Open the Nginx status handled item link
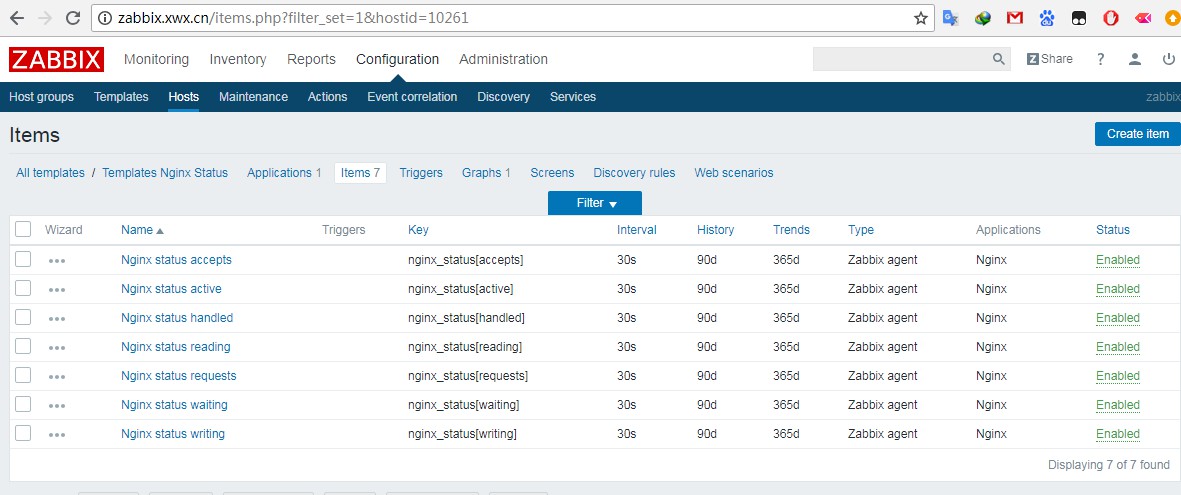 tap(177, 318)
